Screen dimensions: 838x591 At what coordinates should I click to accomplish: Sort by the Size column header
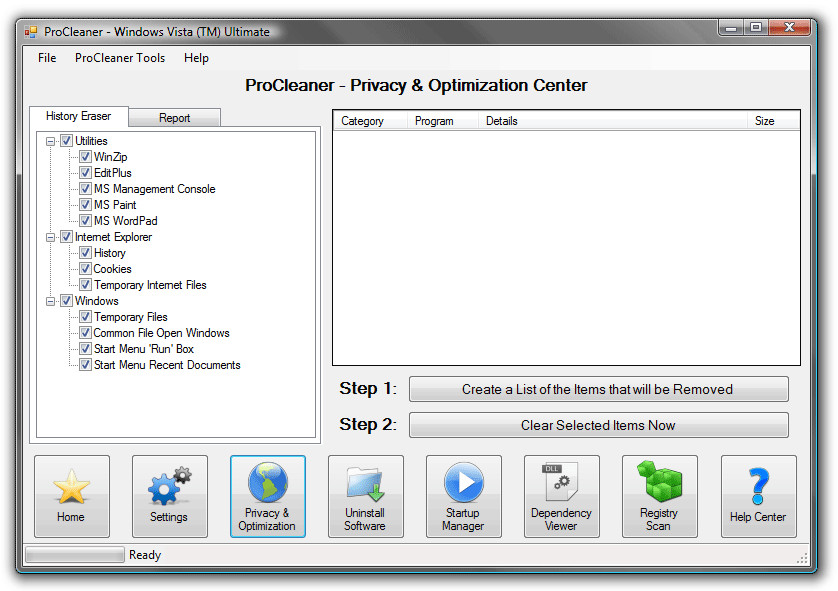point(773,121)
